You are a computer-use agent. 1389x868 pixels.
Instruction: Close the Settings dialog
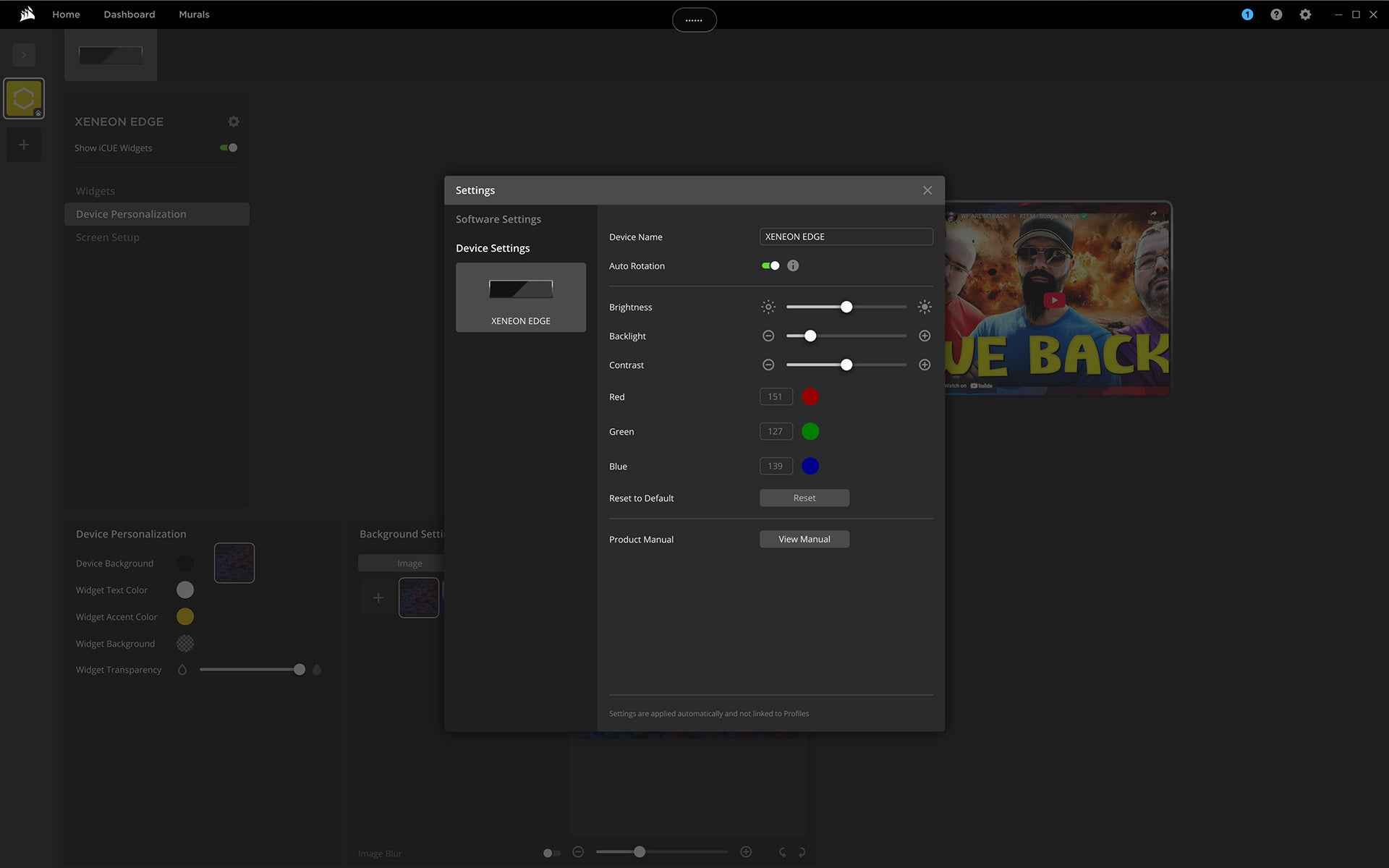point(927,190)
